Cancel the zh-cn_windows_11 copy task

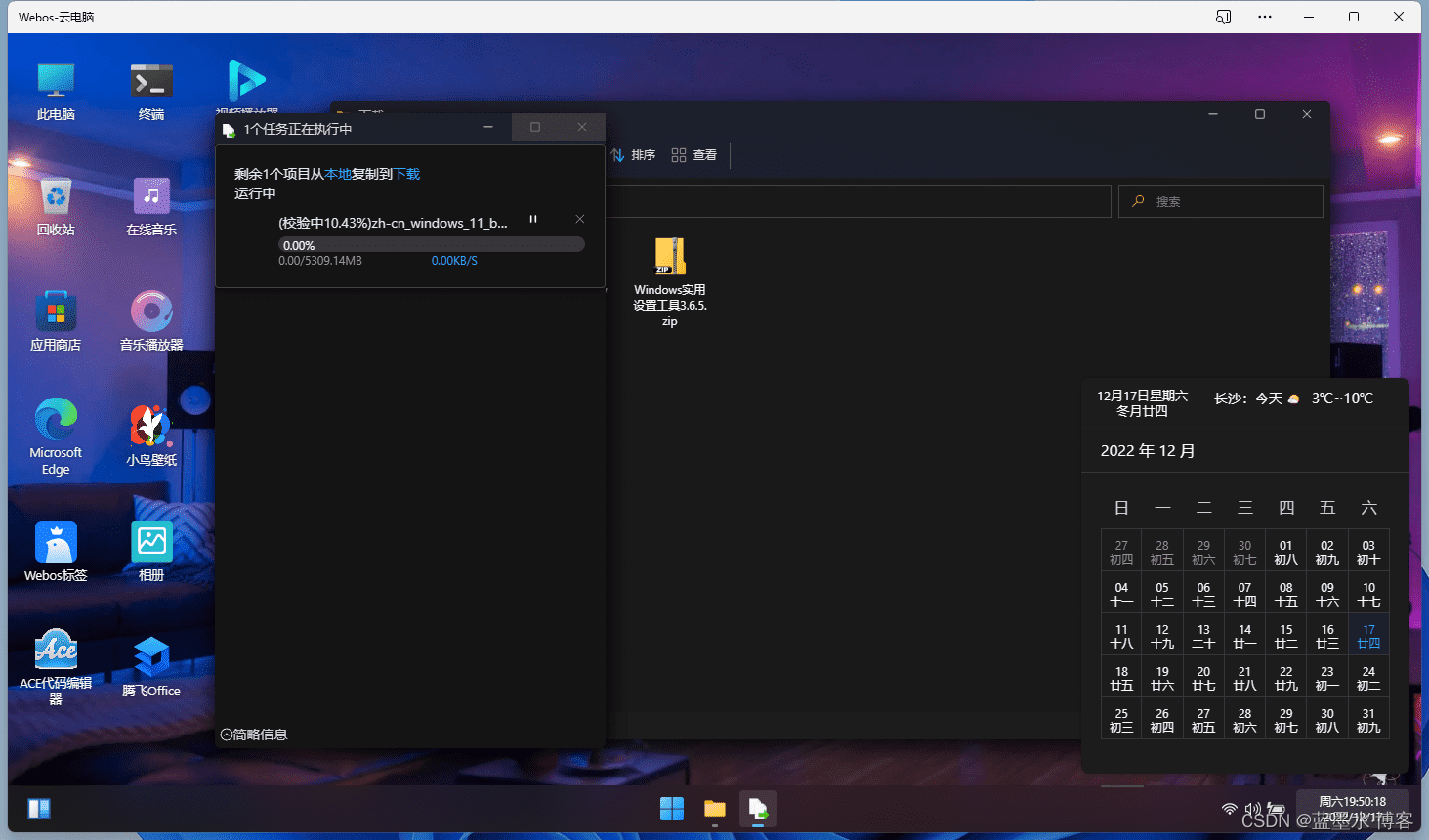pyautogui.click(x=580, y=219)
